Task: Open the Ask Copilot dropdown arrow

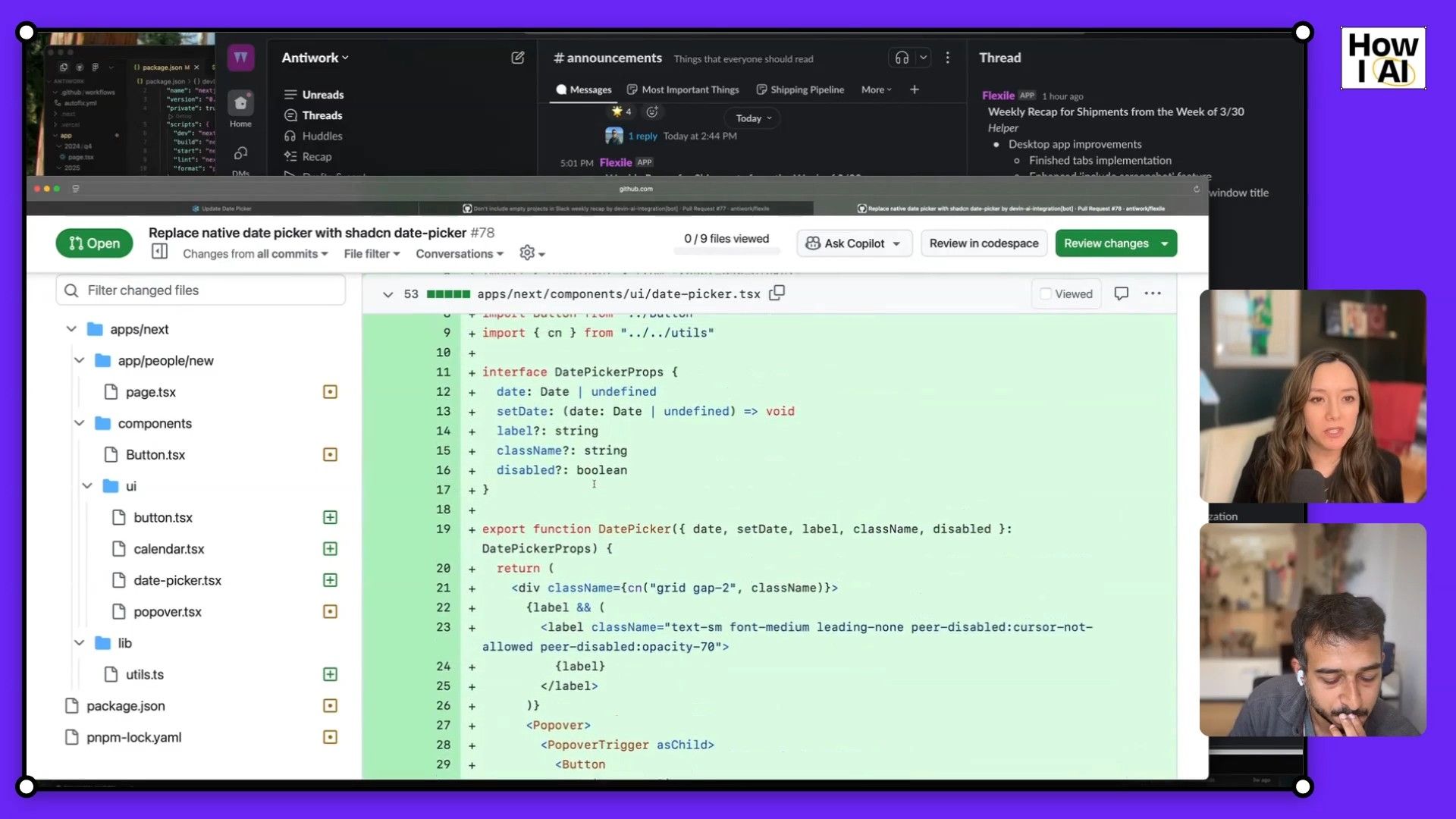Action: (x=896, y=244)
